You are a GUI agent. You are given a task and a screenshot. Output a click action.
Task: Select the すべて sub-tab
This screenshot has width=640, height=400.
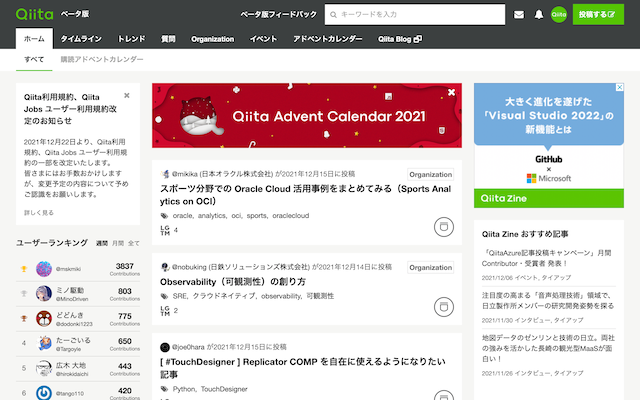click(x=34, y=60)
